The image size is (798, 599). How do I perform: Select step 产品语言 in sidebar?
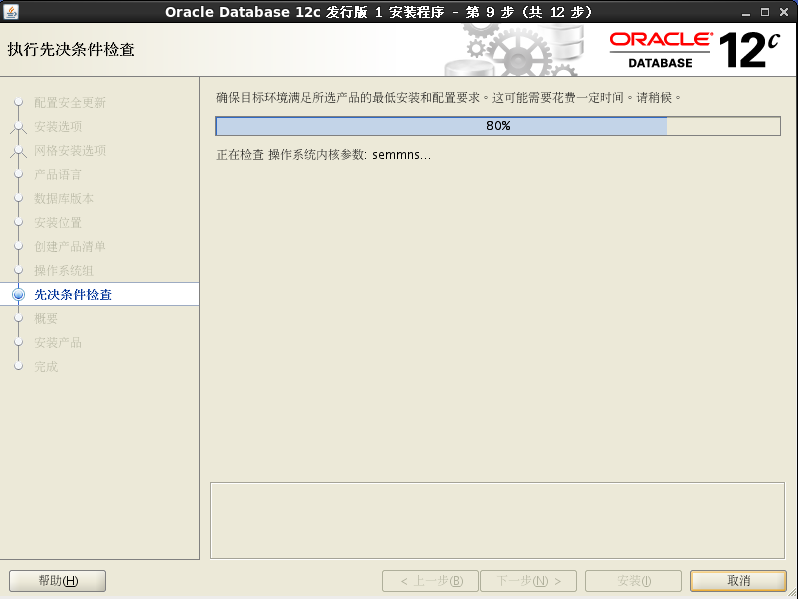[58, 175]
